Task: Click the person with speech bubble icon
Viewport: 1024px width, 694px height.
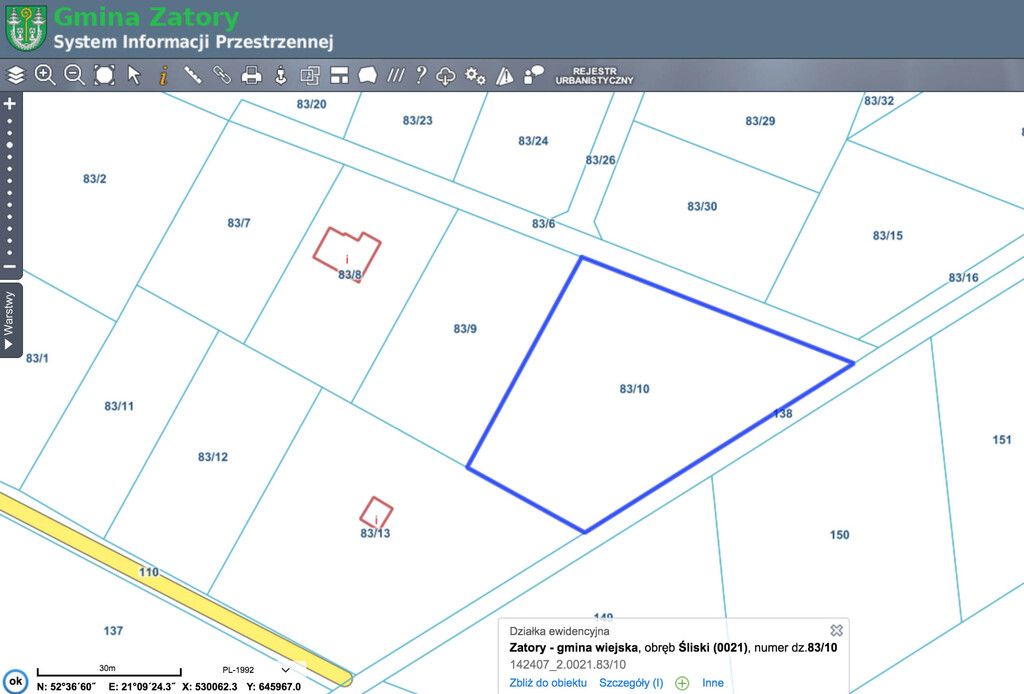Action: 534,76
